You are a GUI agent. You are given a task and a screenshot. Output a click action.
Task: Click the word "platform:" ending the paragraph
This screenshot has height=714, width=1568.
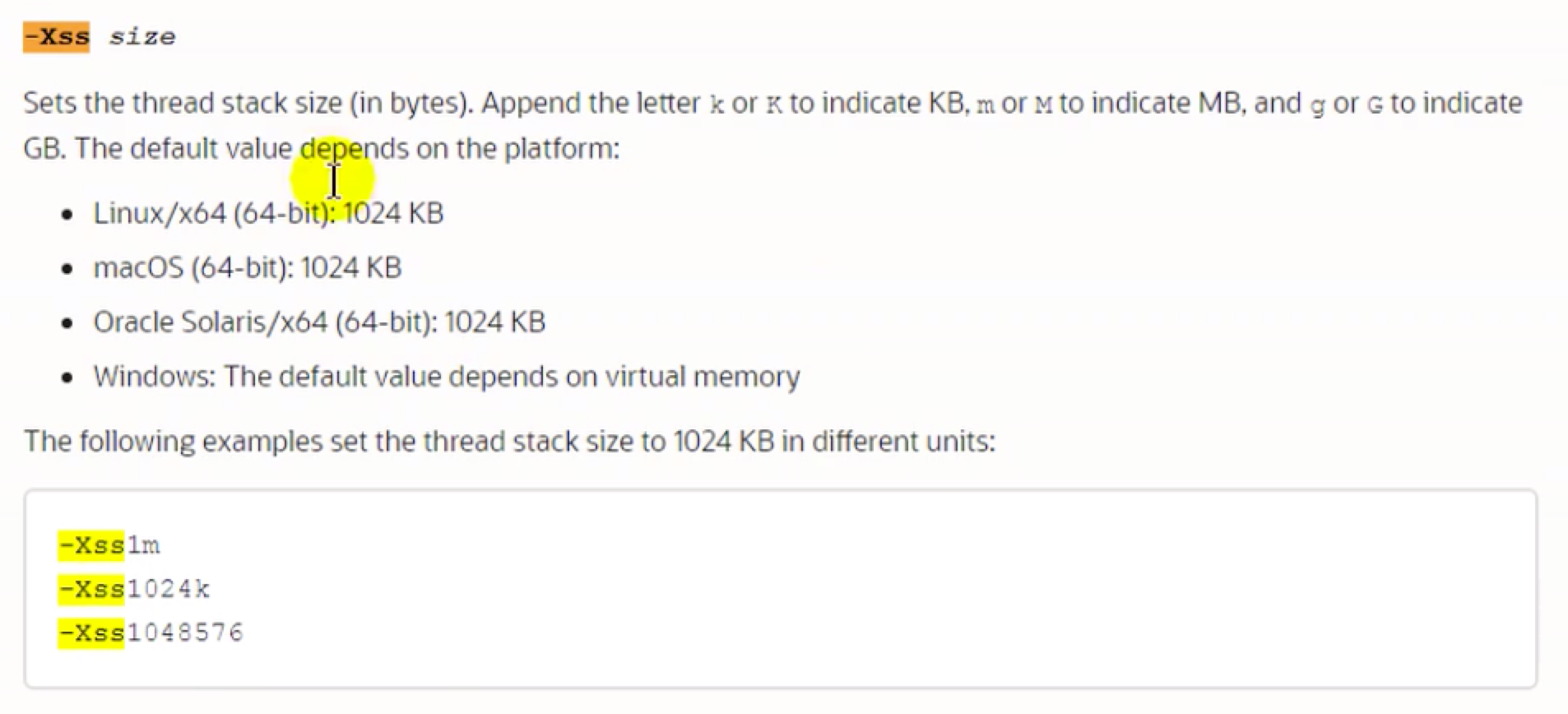[x=562, y=149]
